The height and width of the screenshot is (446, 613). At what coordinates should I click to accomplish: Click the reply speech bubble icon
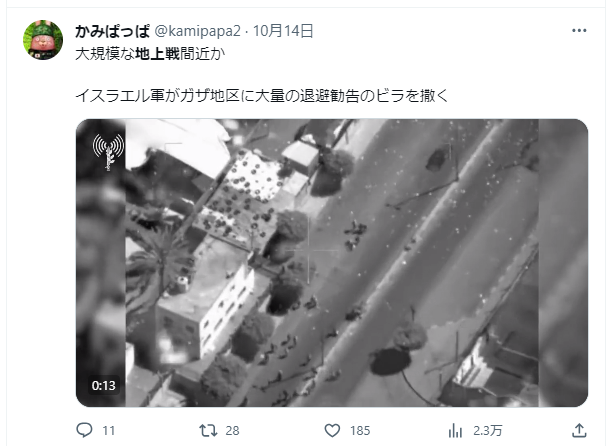pos(84,430)
